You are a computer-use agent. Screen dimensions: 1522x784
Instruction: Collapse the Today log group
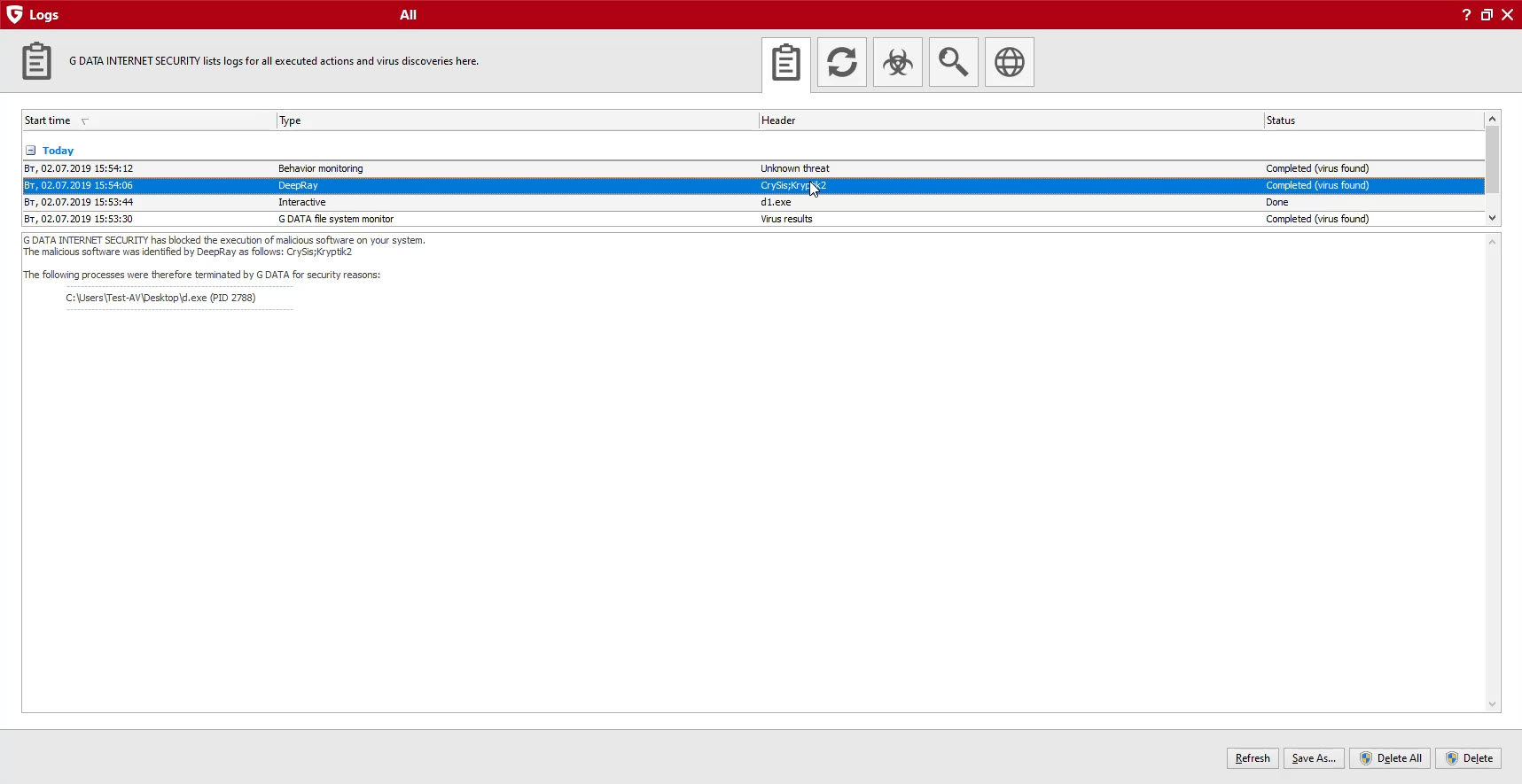[30, 151]
